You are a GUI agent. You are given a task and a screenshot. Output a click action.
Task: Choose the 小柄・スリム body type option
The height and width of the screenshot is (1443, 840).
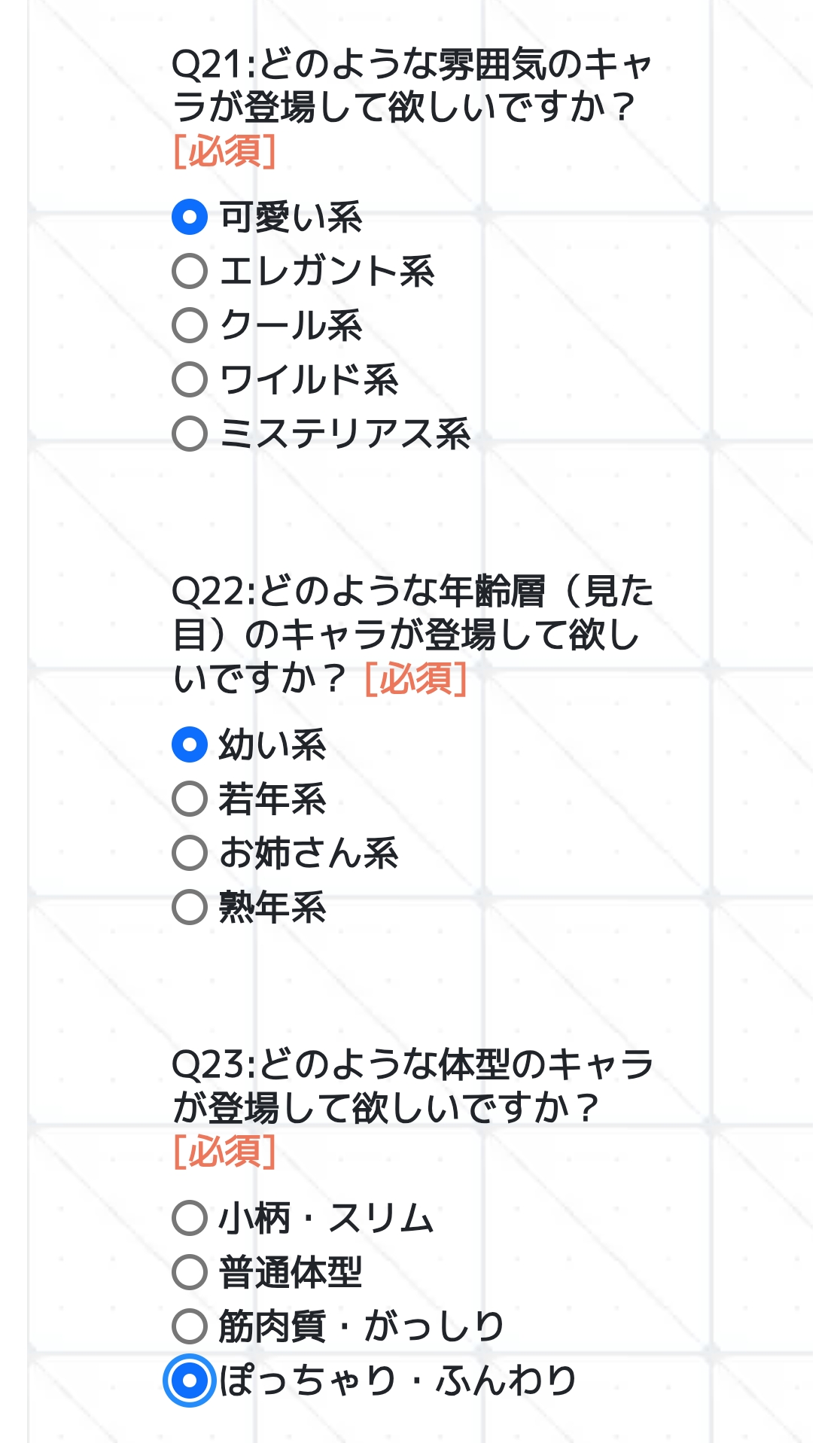click(x=190, y=1218)
